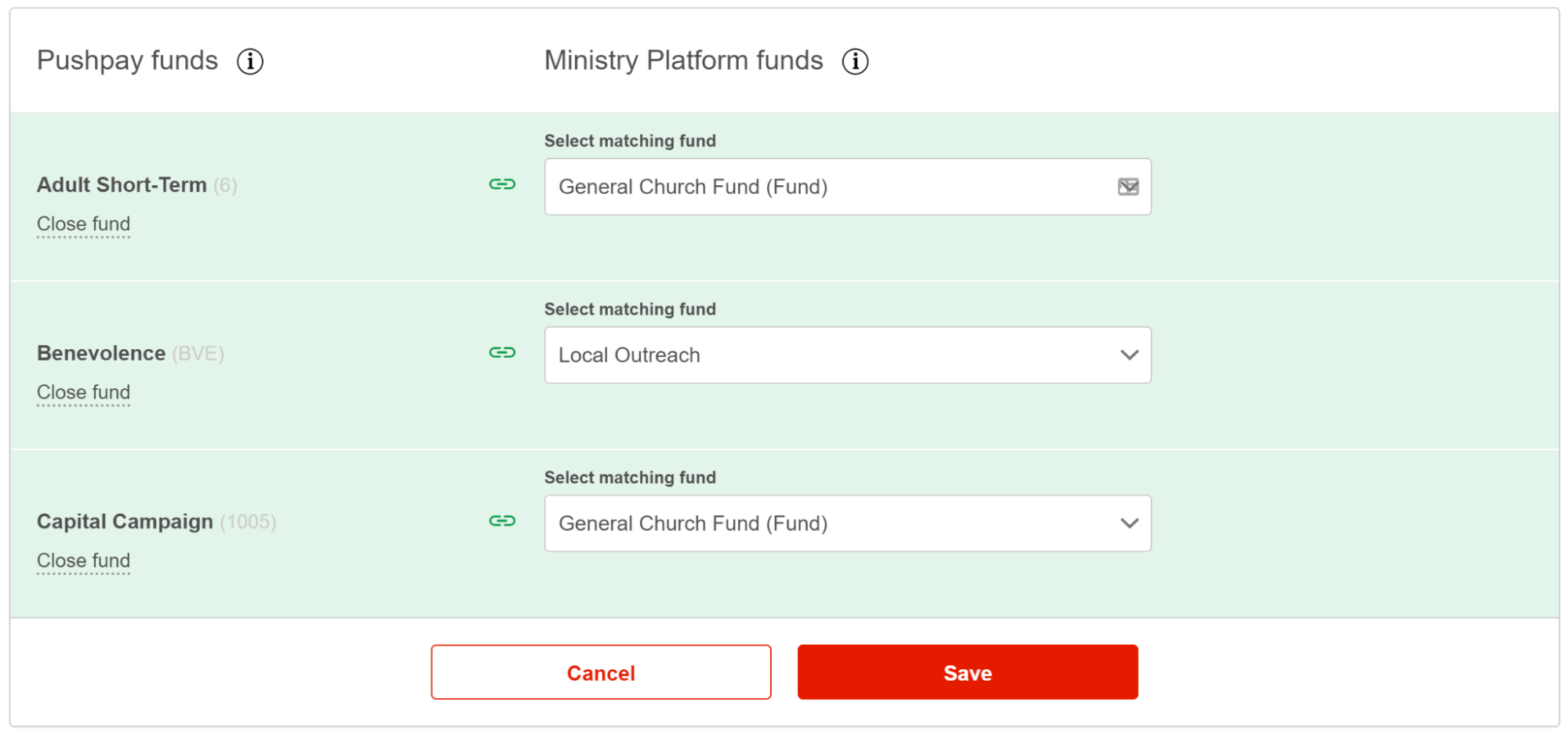The image size is (1568, 735).
Task: Click the Cancel button
Action: [601, 672]
